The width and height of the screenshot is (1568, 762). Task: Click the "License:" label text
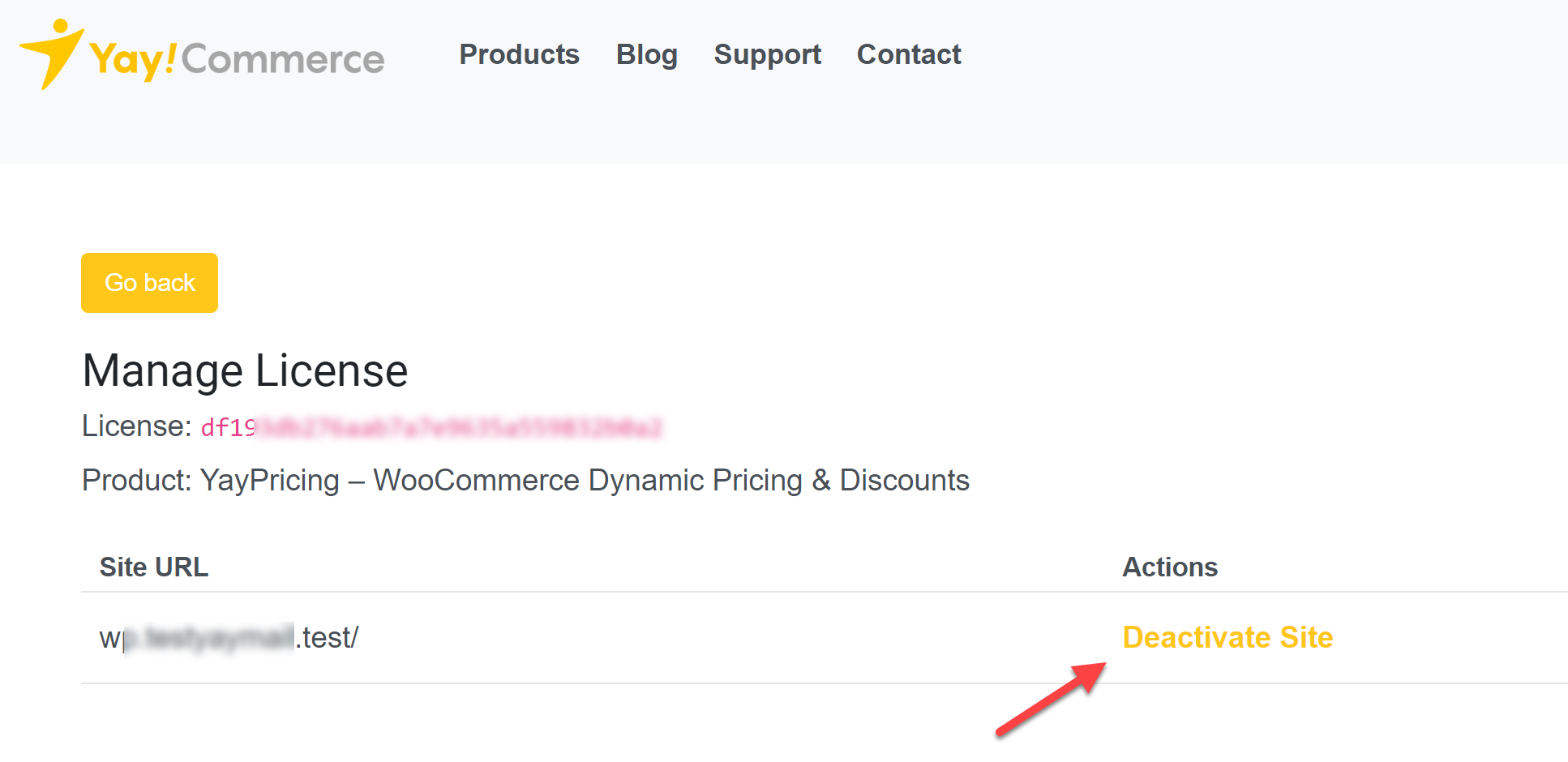point(136,426)
